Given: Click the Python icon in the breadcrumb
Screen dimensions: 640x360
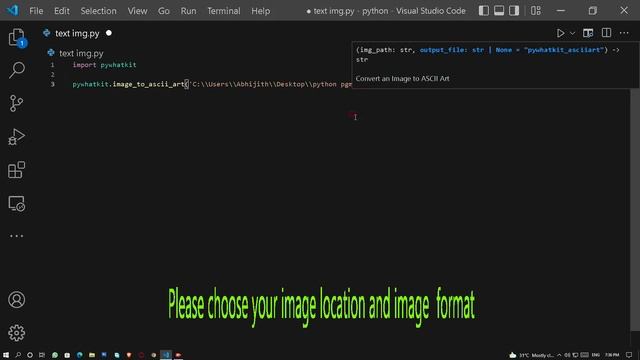Looking at the screenshot, I should point(51,53).
